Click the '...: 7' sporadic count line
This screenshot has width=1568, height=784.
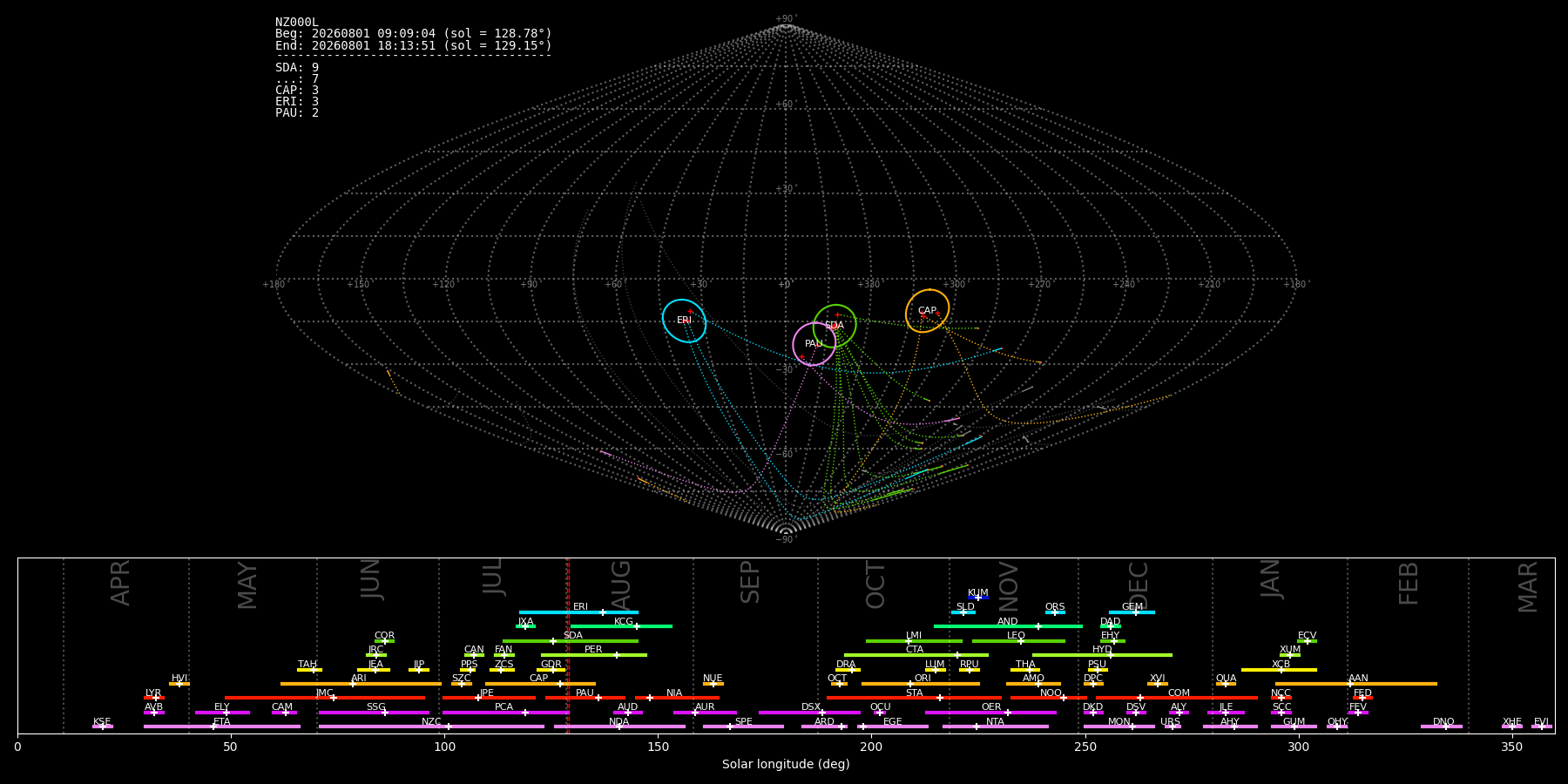297,79
